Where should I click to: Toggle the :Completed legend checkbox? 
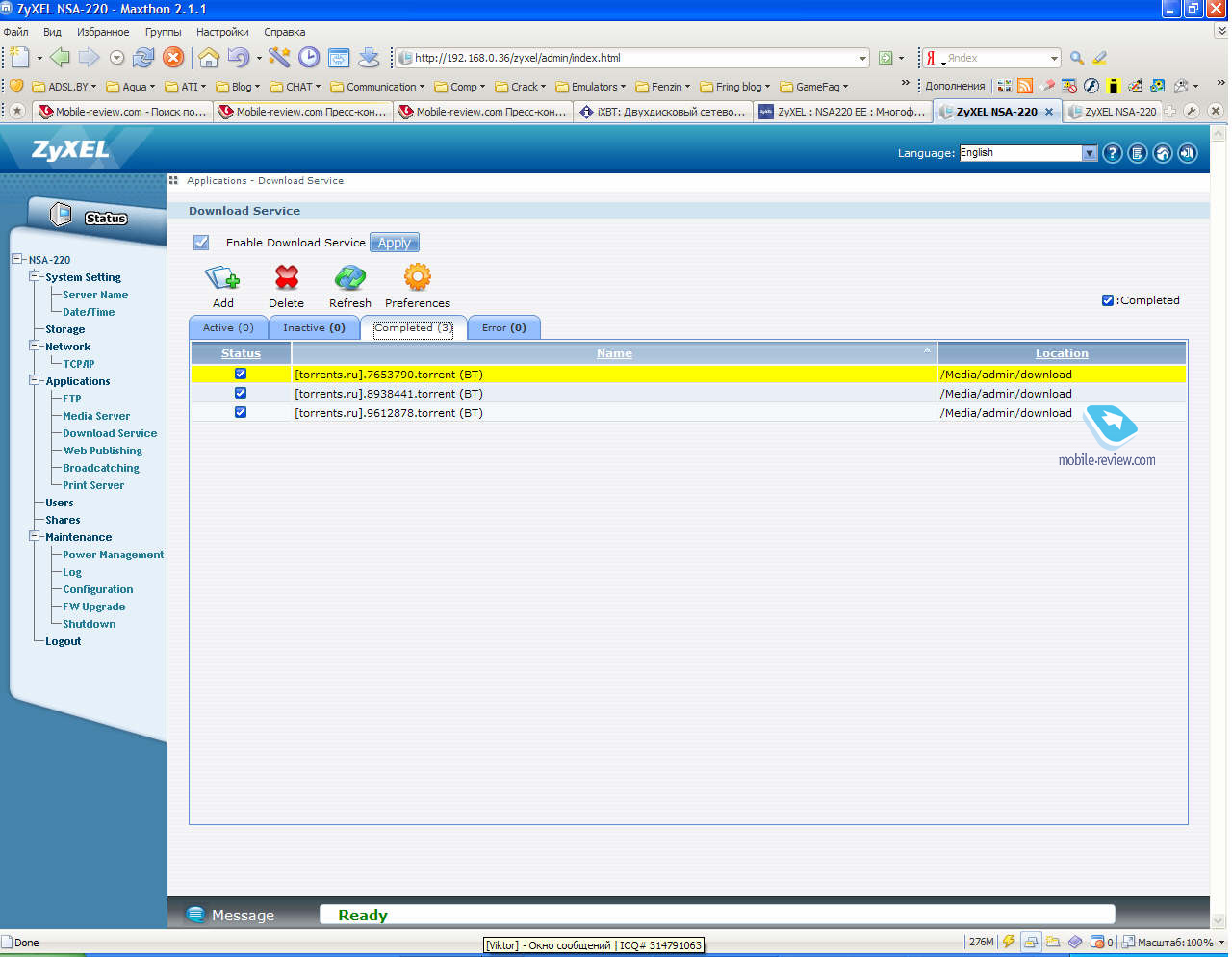click(x=1108, y=300)
